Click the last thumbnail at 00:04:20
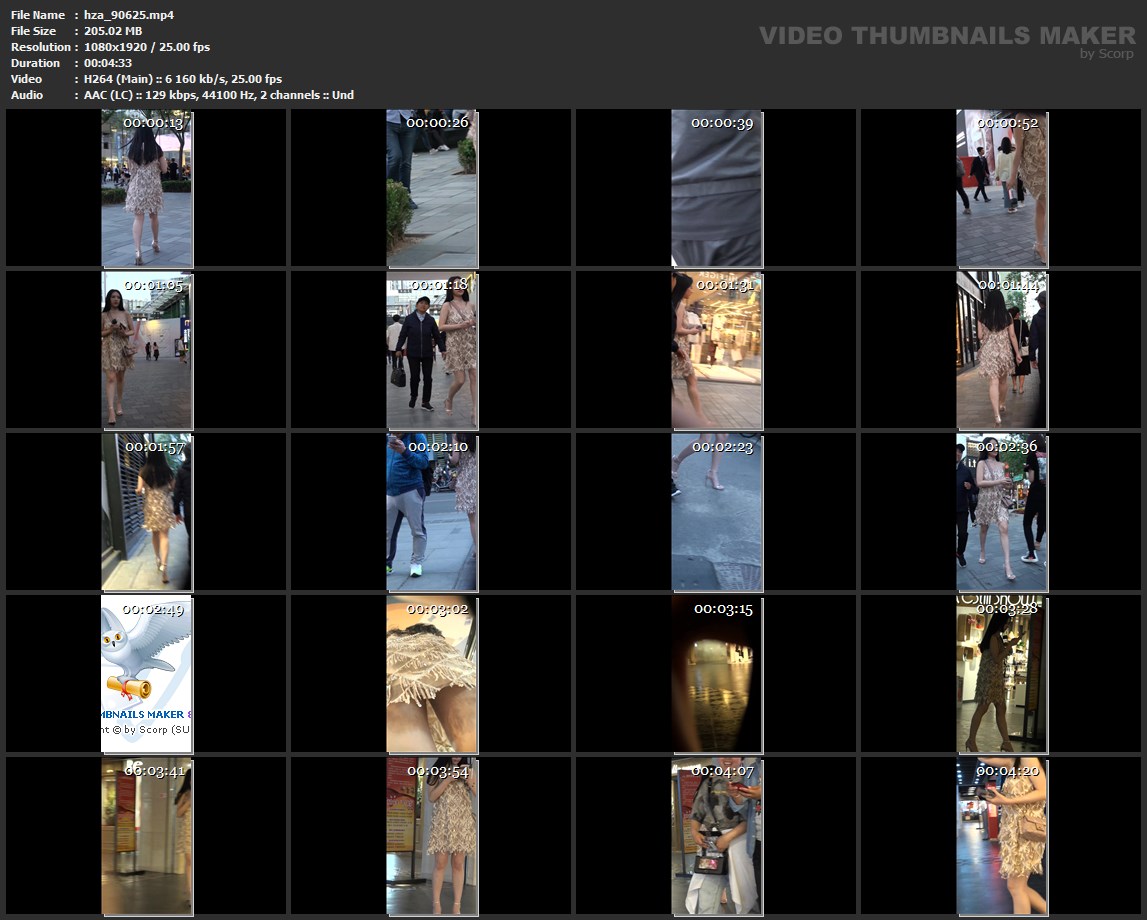The image size is (1147, 920). tap(1002, 836)
